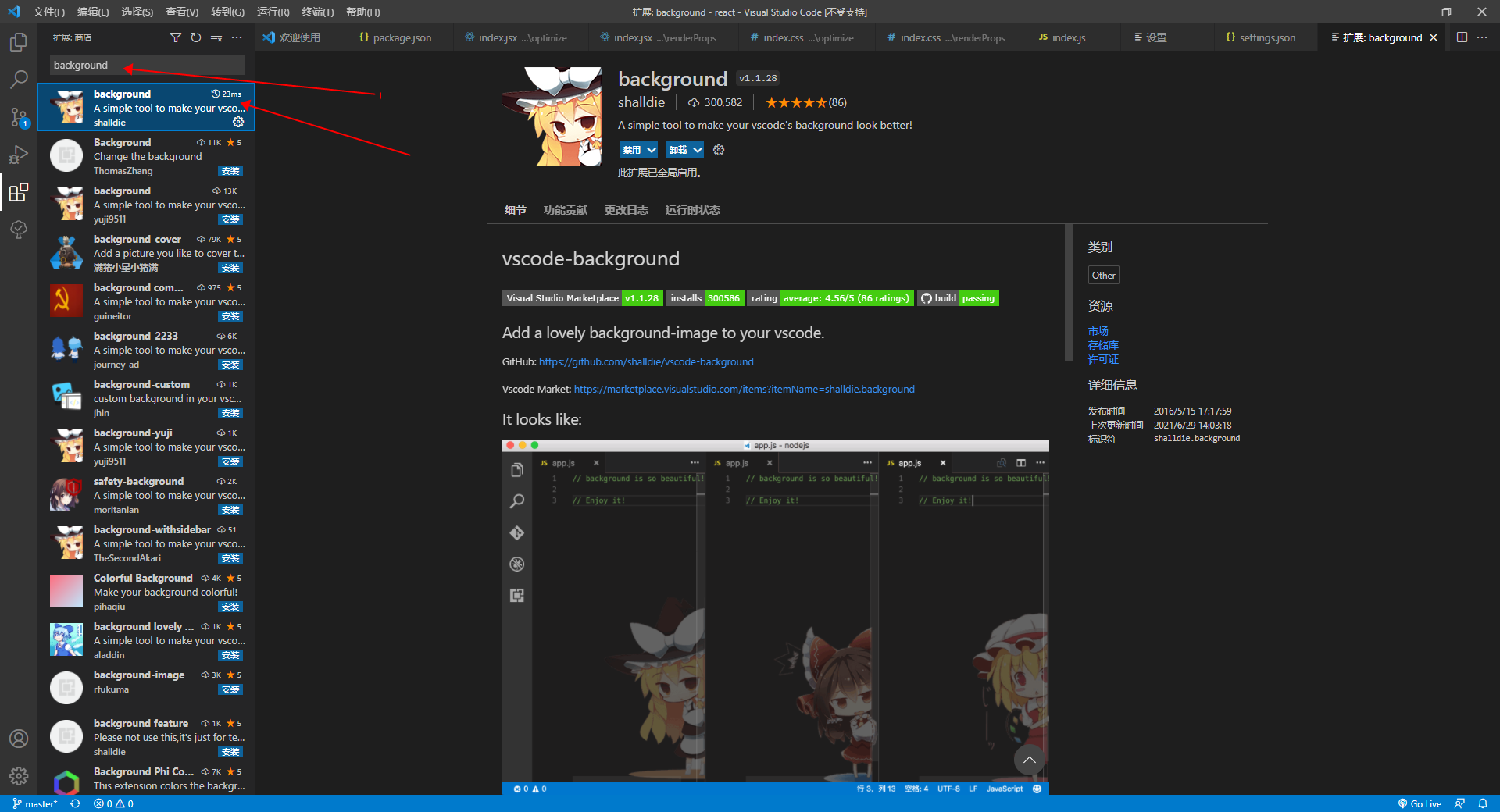Install the background-cover extension
The width and height of the screenshot is (1500, 812).
[x=230, y=268]
